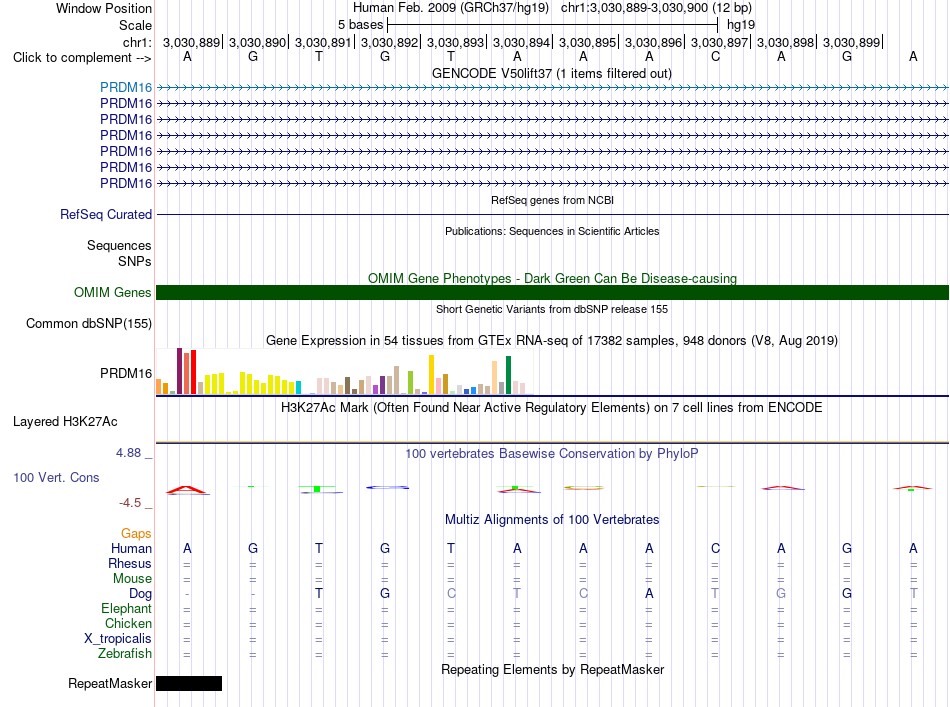Click the Human species label

131,548
